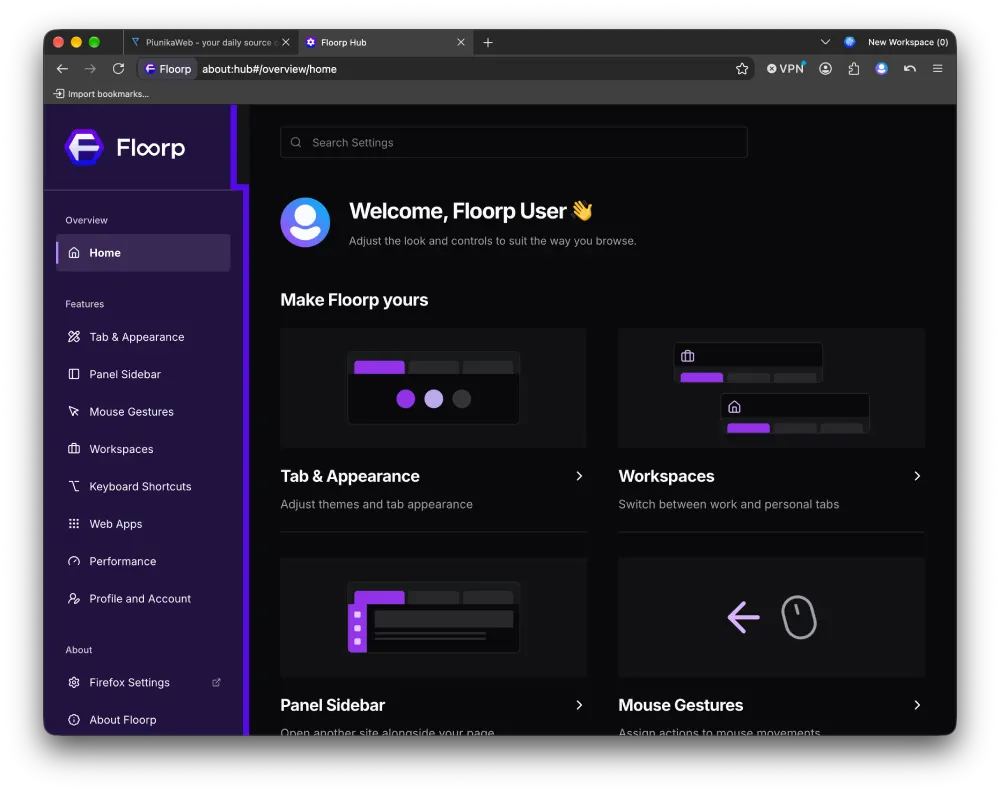Click the forward navigation arrow
Image resolution: width=1000 pixels, height=793 pixels.
[x=91, y=69]
